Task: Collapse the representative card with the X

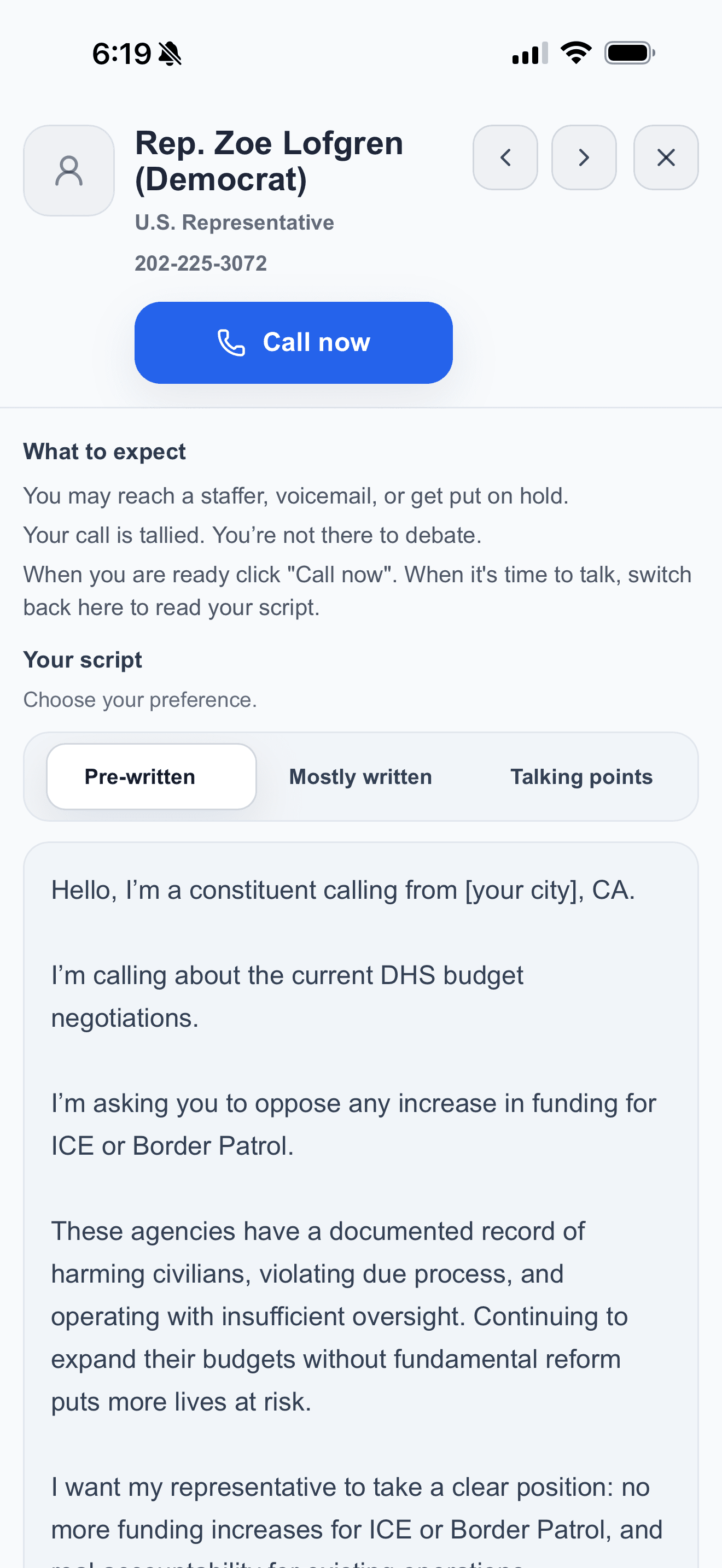Action: pos(665,157)
